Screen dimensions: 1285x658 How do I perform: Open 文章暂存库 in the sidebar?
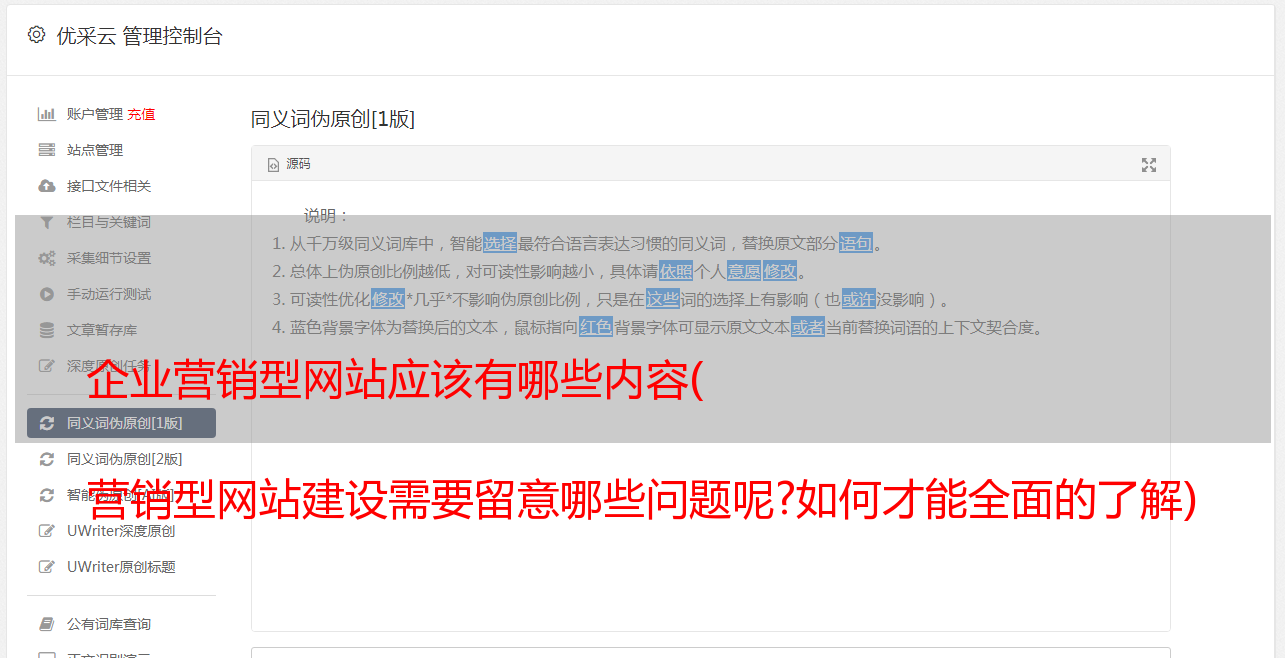pos(102,330)
